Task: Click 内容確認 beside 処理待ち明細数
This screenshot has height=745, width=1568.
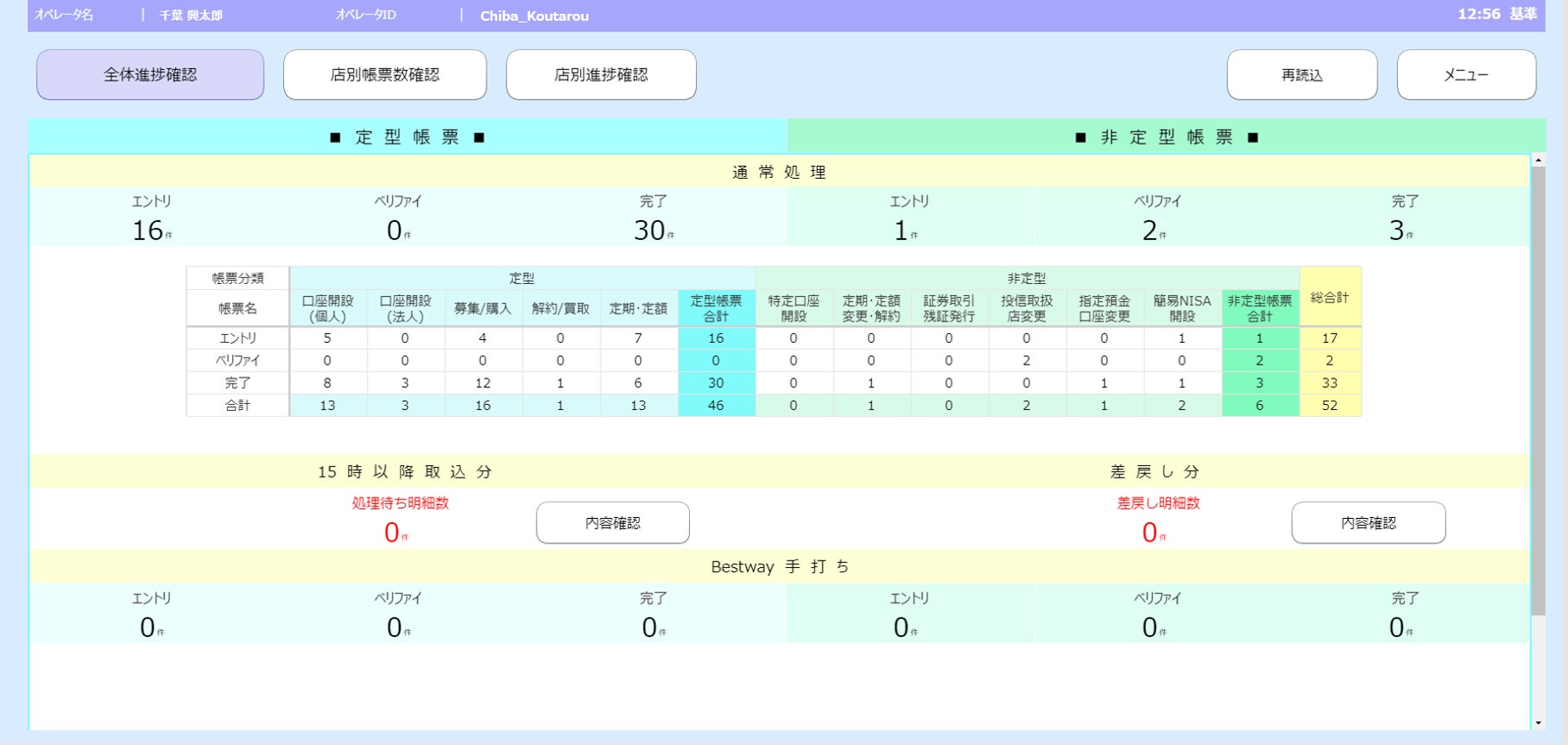Action: 613,523
